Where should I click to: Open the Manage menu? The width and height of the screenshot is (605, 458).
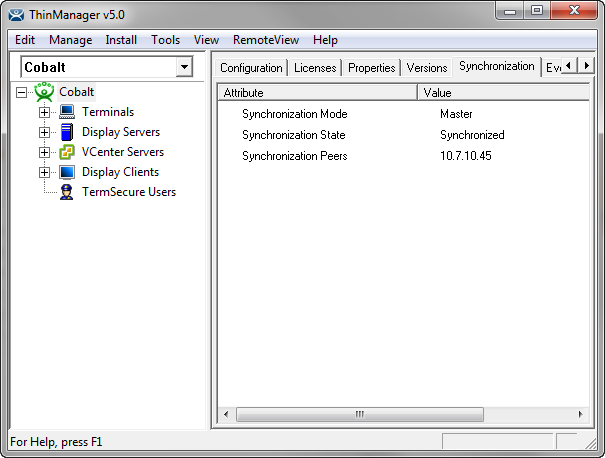click(71, 40)
